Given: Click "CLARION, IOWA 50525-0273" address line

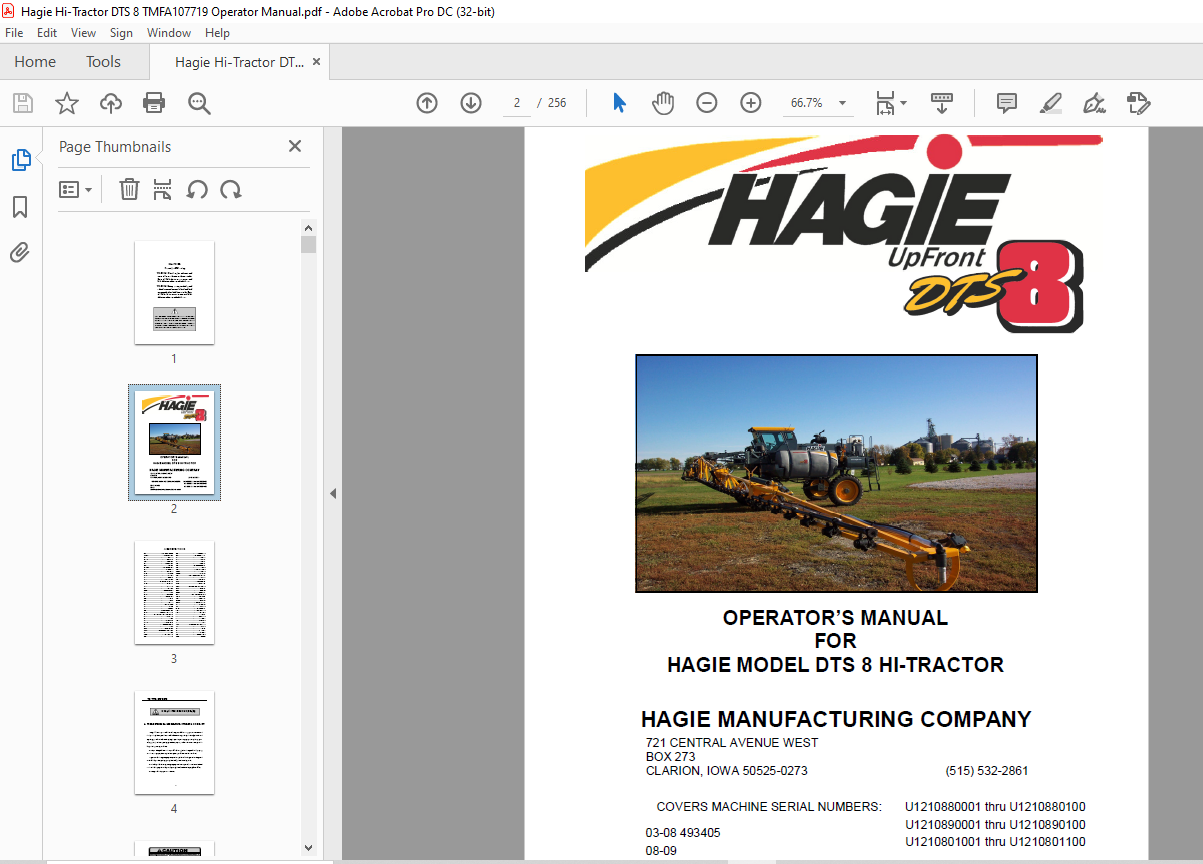Looking at the screenshot, I should [x=727, y=771].
